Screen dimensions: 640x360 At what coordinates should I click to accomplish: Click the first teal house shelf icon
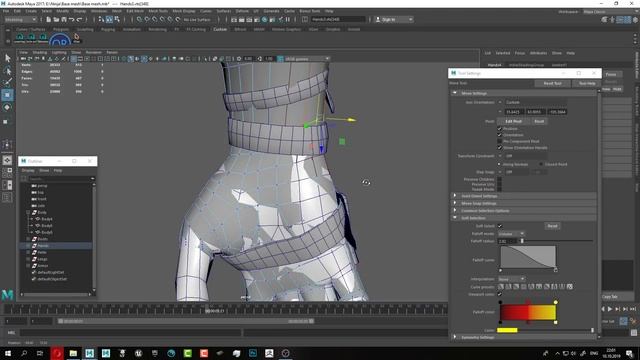[20, 38]
